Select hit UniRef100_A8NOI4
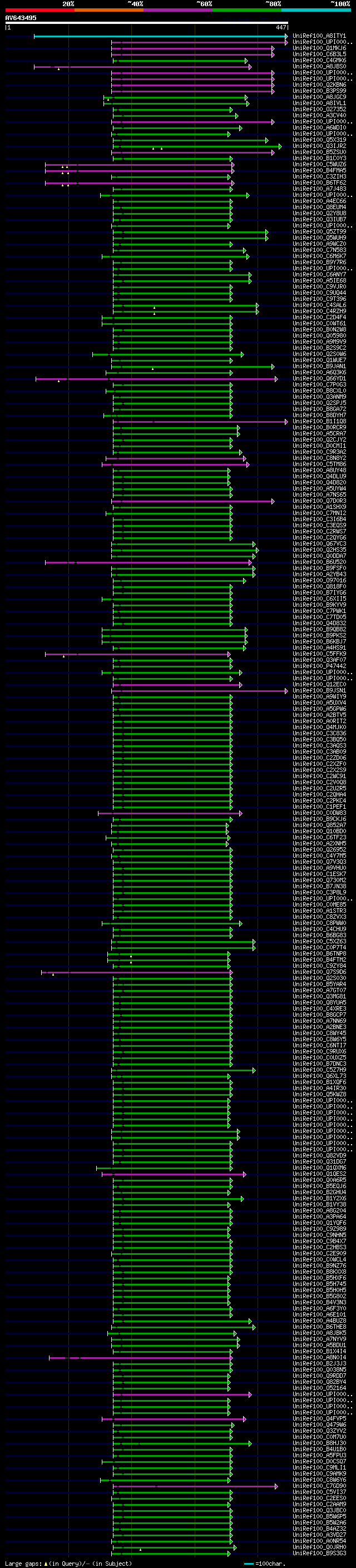 [319, 1357]
